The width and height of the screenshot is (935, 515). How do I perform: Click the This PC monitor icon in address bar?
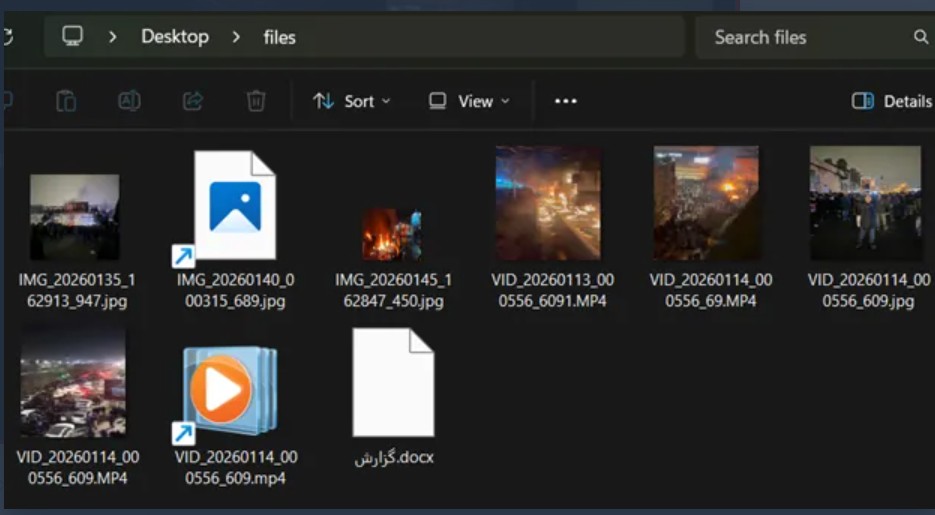pyautogui.click(x=72, y=37)
